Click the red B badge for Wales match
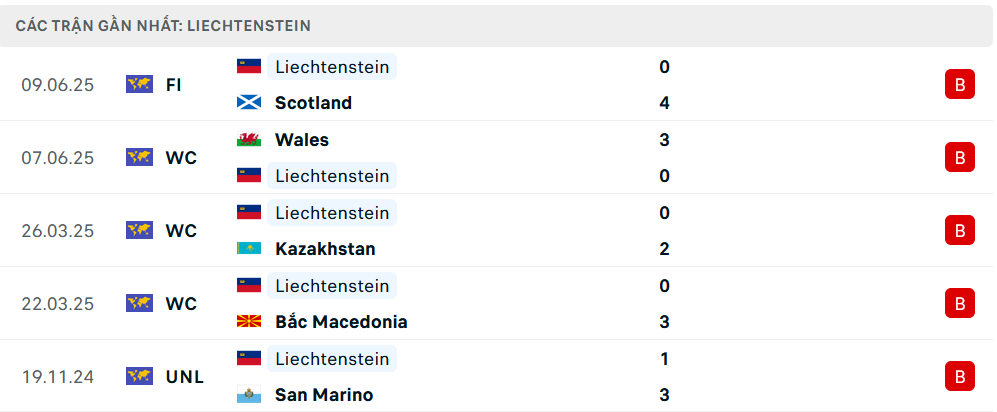The width and height of the screenshot is (997, 412). (959, 158)
